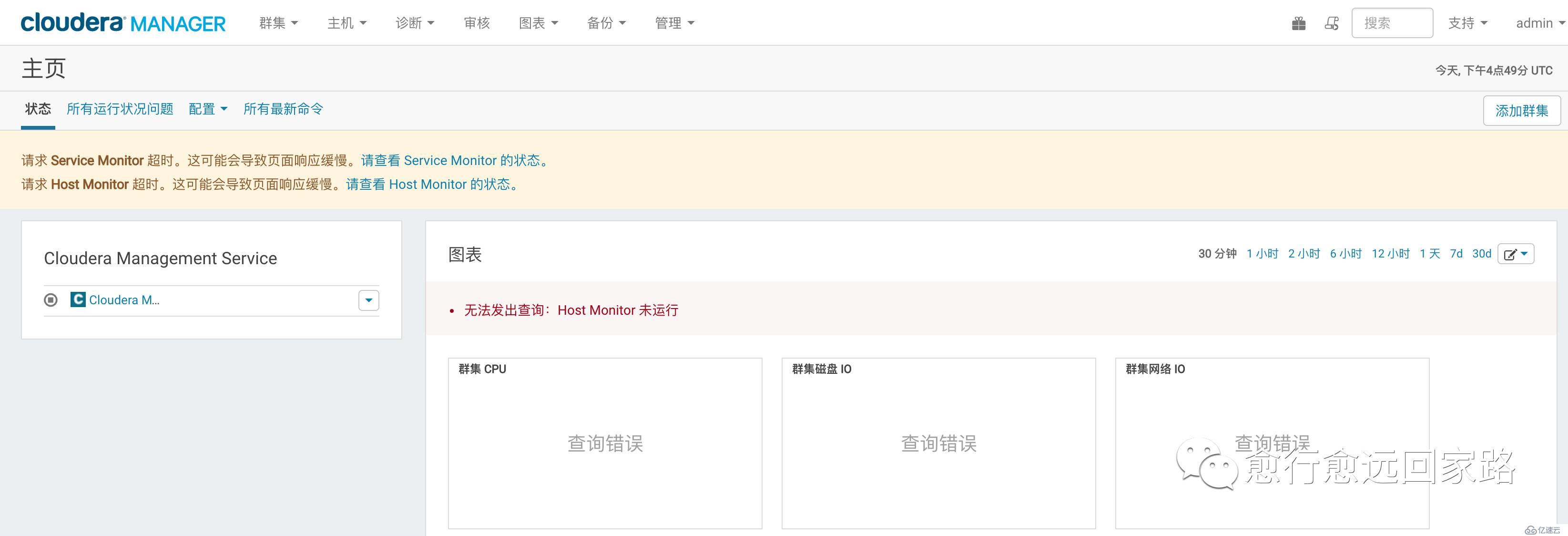Open the 备份 menu
Screen dimensions: 1568x536
click(606, 23)
